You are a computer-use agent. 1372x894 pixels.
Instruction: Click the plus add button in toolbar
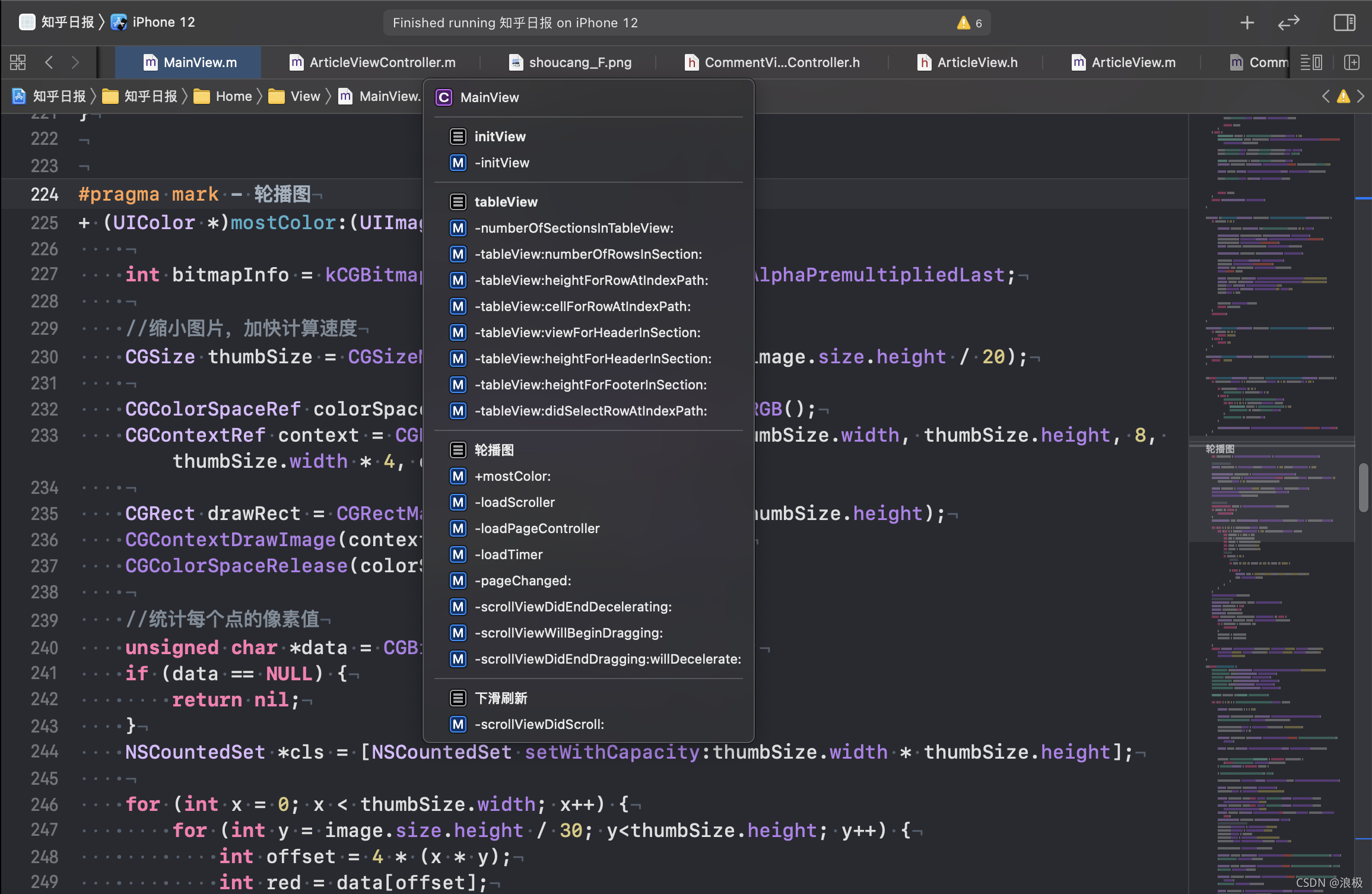tap(1247, 23)
